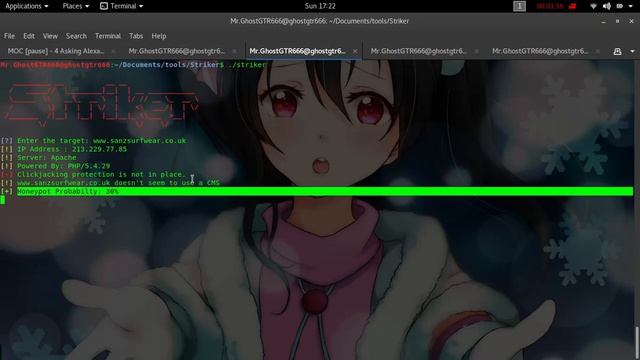The image size is (640, 360).
Task: Click the new tab icon button
Action: coord(617,51)
